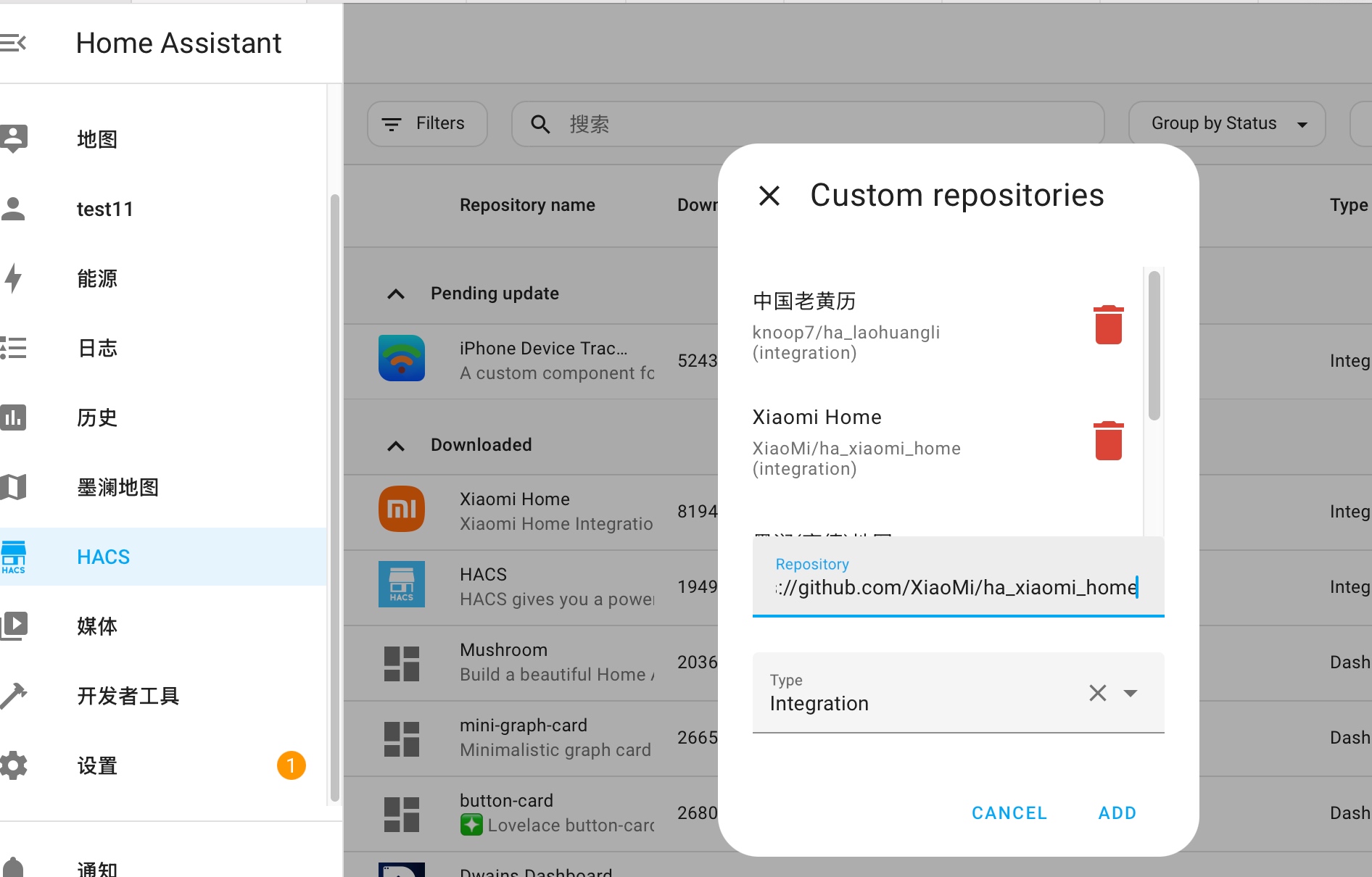Click the Repository URL input field
Image resolution: width=1372 pixels, height=877 pixels.
[959, 577]
